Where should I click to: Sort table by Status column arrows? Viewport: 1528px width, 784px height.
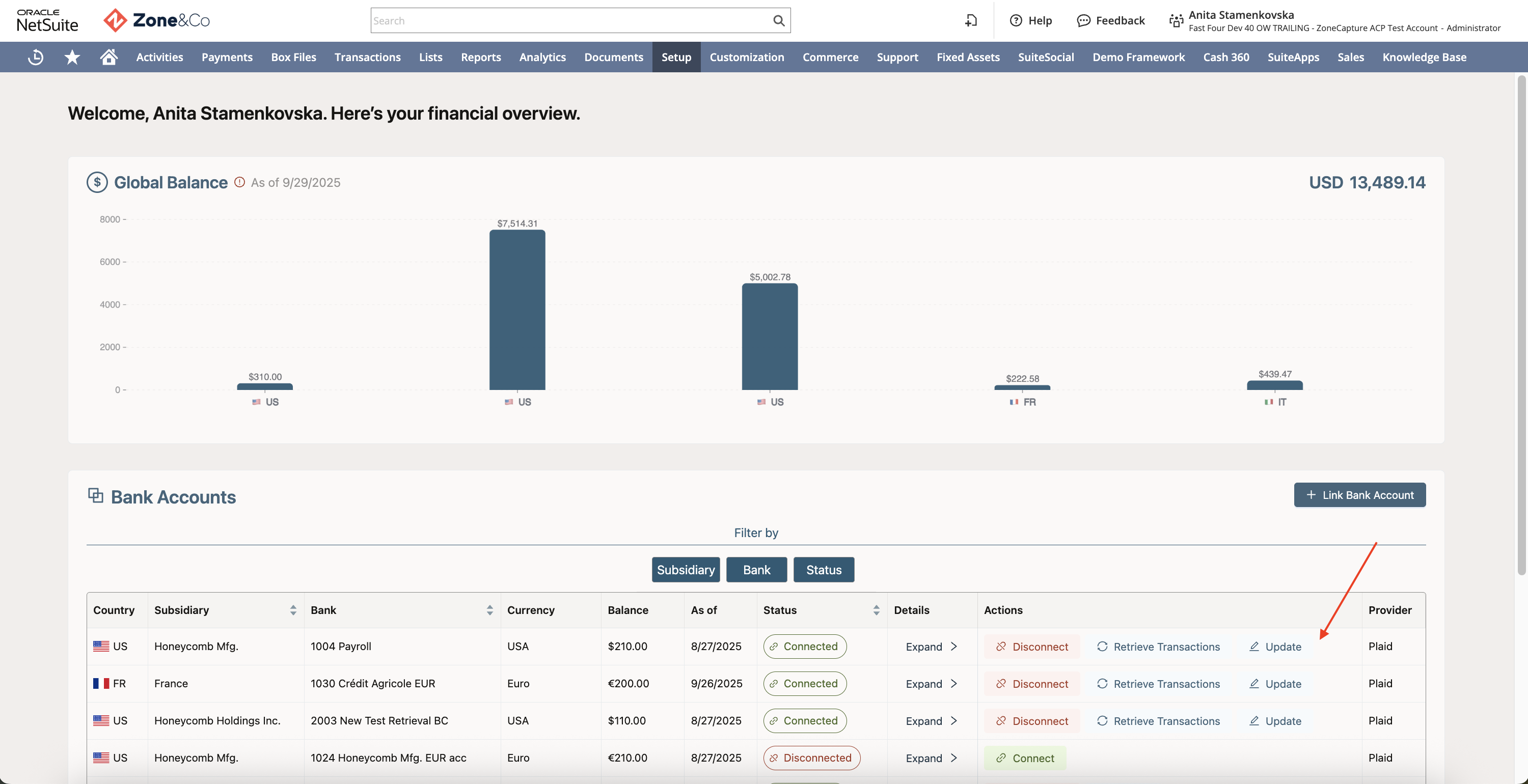tap(876, 610)
